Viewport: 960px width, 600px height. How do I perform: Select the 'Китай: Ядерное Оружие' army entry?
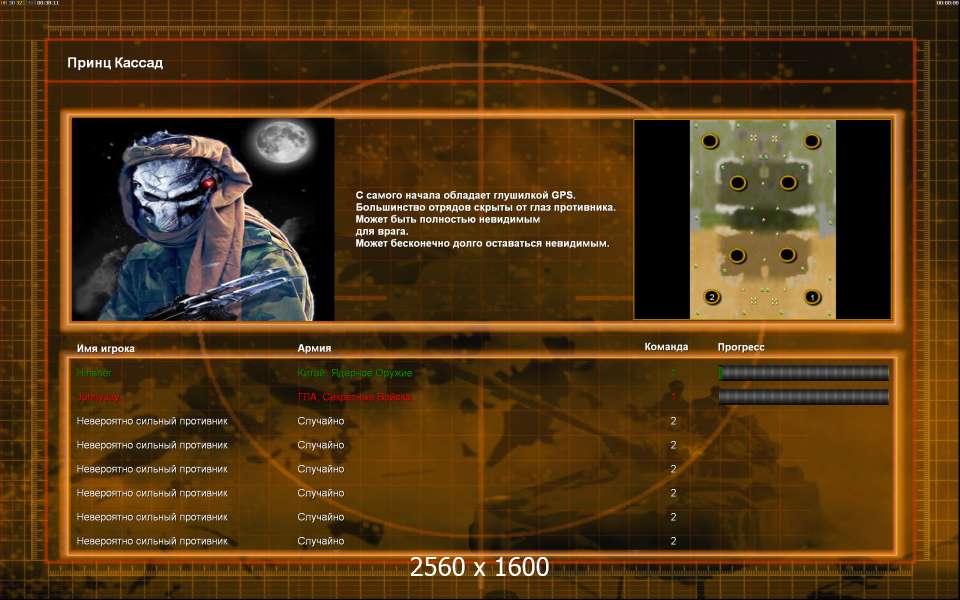click(354, 372)
